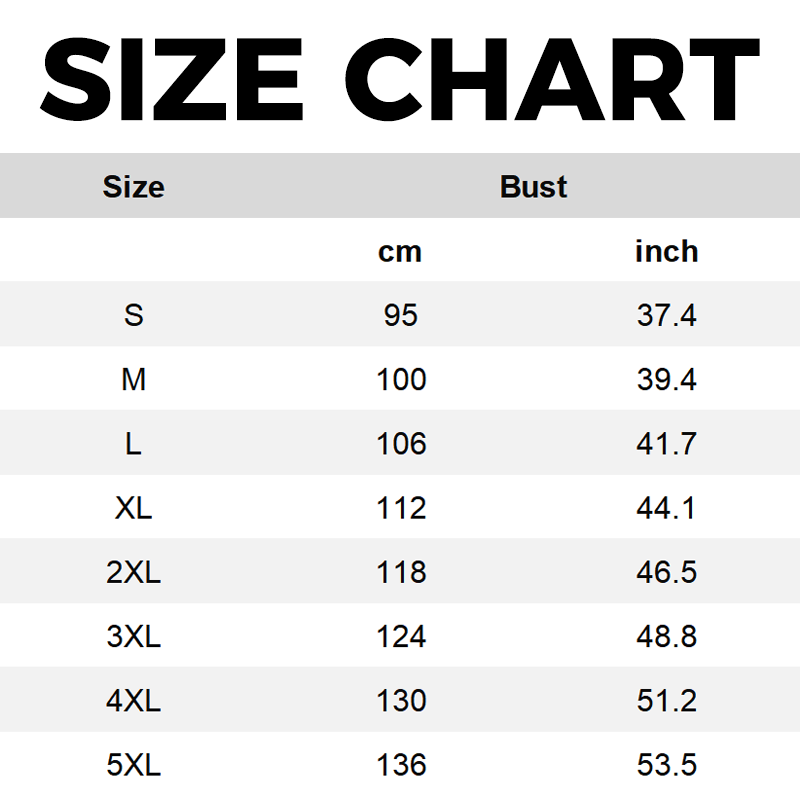The width and height of the screenshot is (800, 800).
Task: Click the 53.5 inch bust value
Action: point(666,765)
